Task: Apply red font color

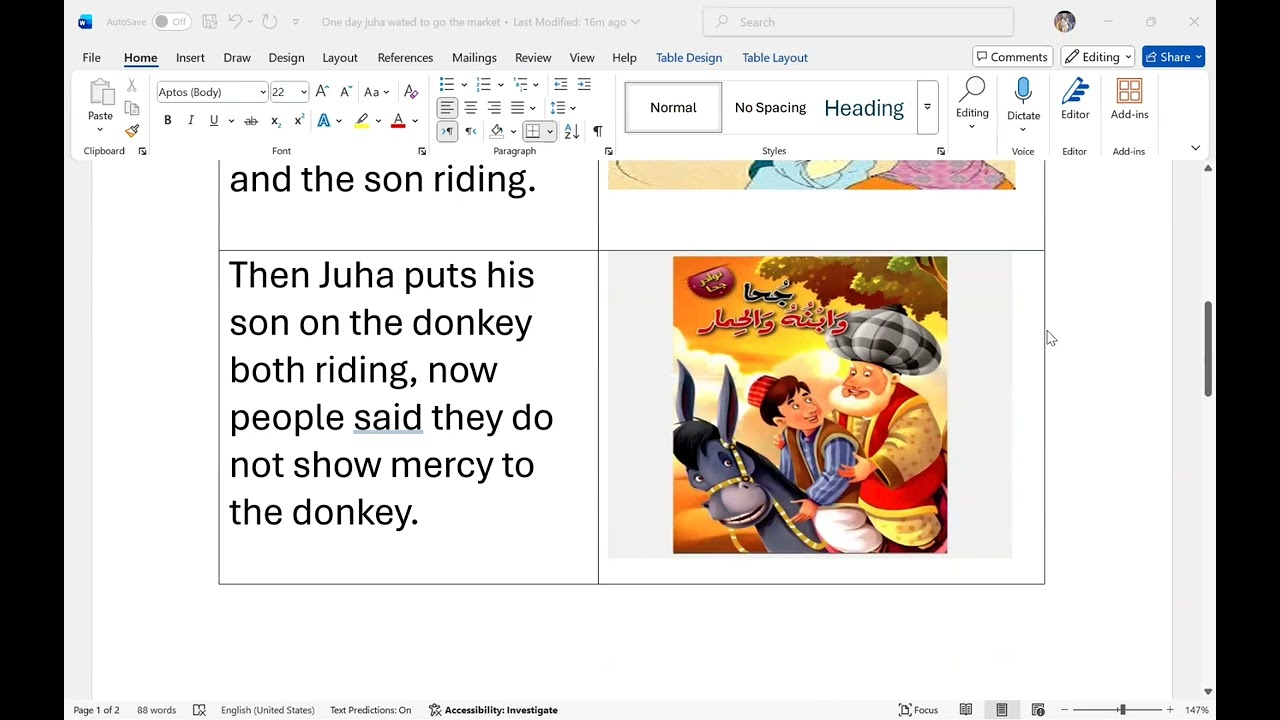Action: click(398, 121)
